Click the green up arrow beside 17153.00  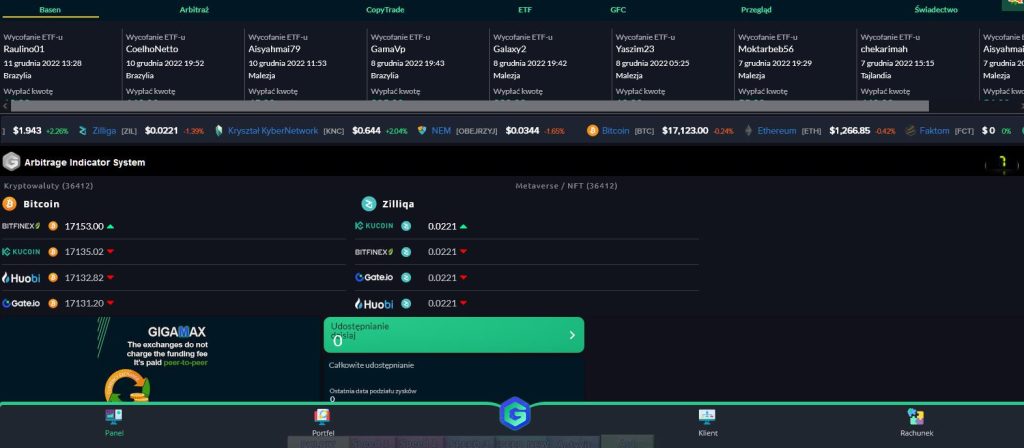pos(110,227)
